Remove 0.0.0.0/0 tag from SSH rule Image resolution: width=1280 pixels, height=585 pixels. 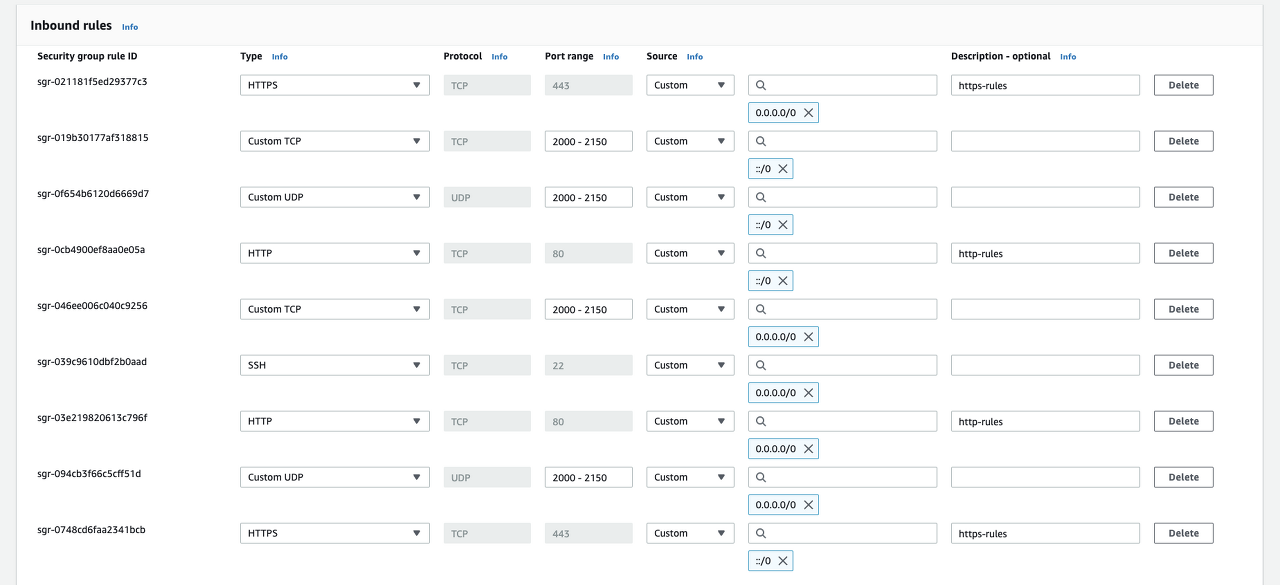pos(808,393)
